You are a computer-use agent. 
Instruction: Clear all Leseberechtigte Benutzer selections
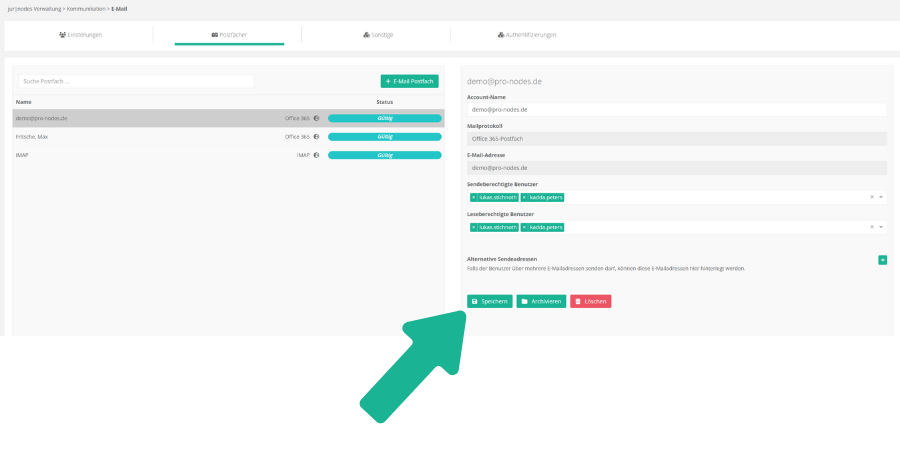click(871, 228)
